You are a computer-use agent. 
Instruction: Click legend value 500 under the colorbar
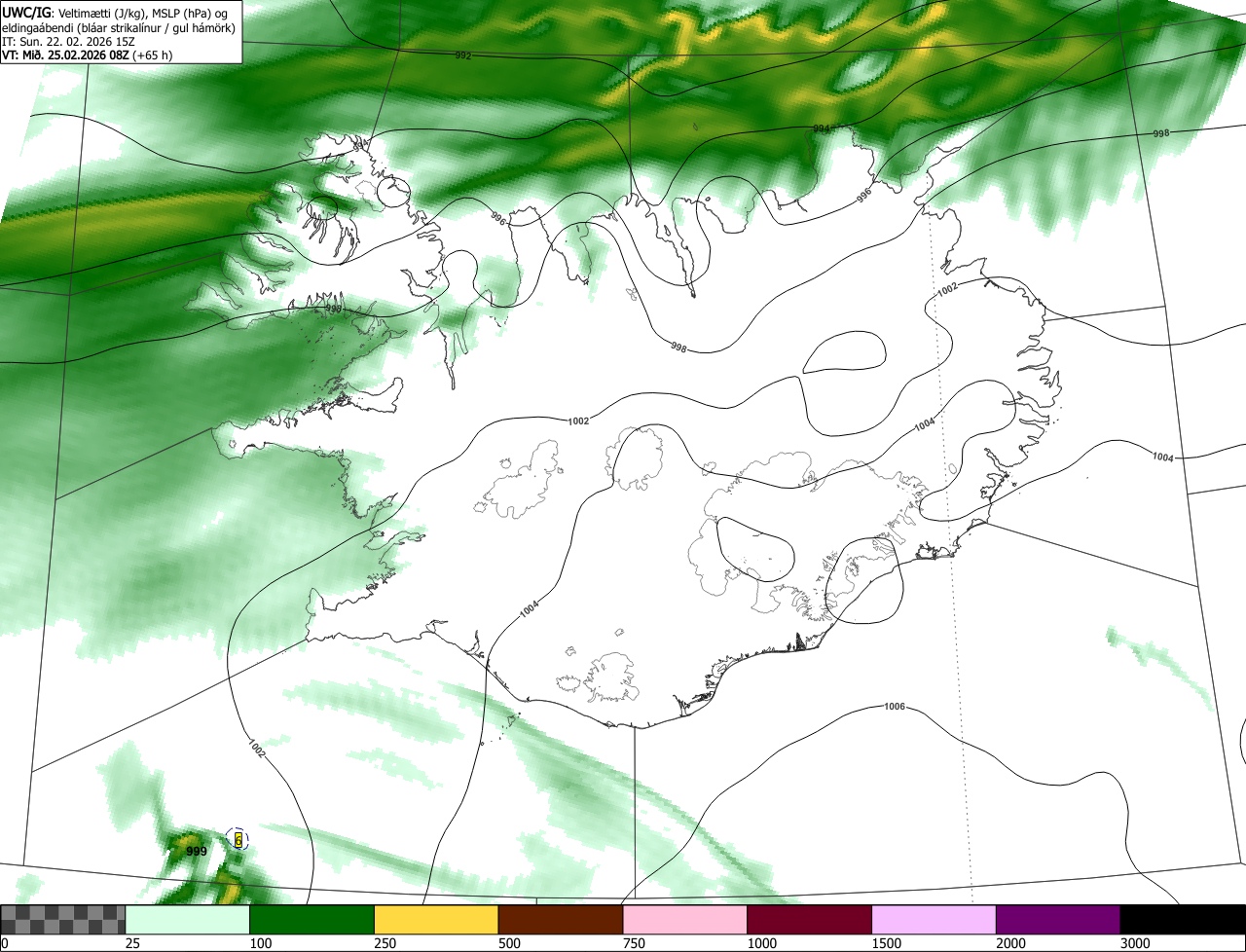(508, 943)
